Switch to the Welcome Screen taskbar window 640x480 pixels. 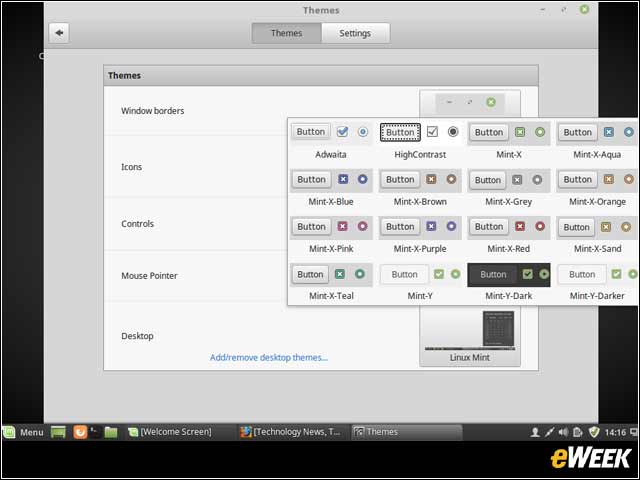[x=180, y=432]
